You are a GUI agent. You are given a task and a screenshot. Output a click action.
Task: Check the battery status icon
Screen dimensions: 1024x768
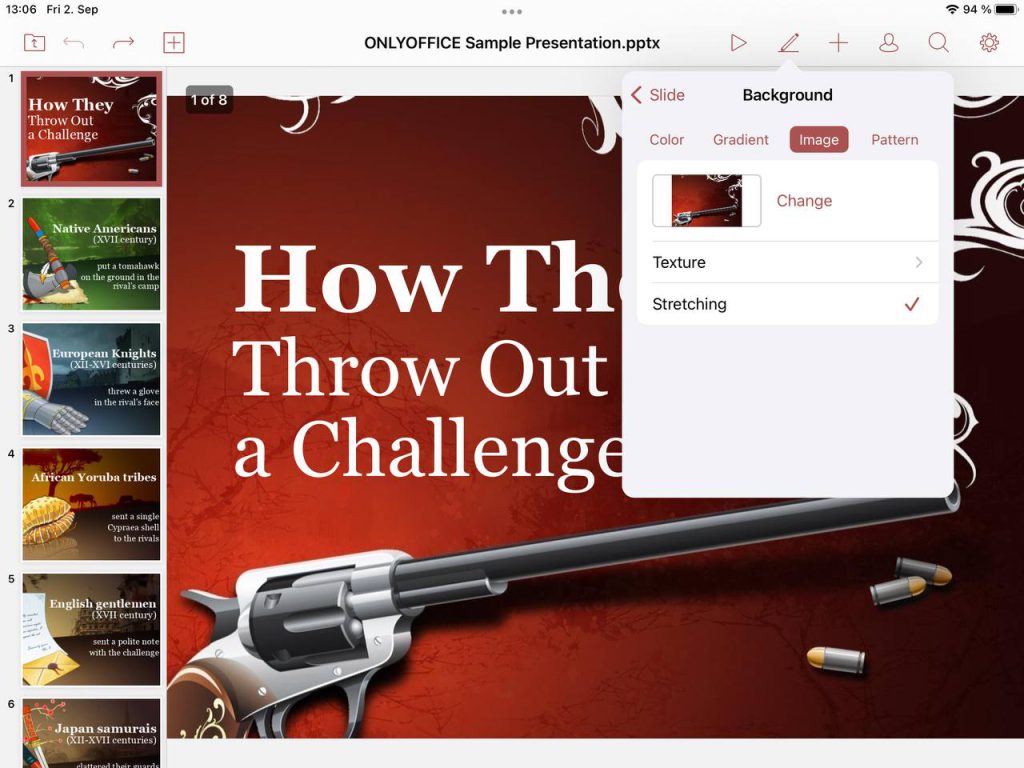click(x=1006, y=9)
